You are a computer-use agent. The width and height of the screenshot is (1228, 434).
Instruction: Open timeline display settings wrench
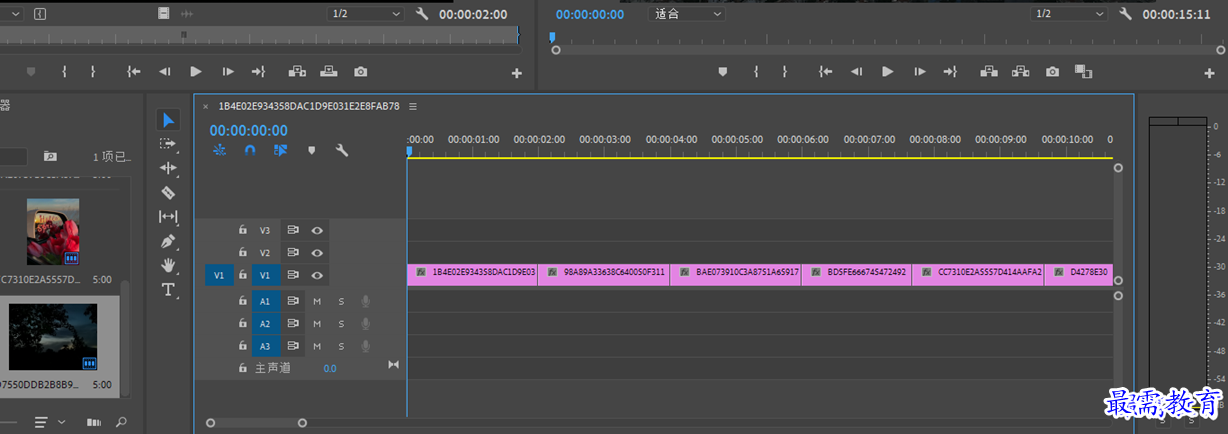pyautogui.click(x=341, y=150)
